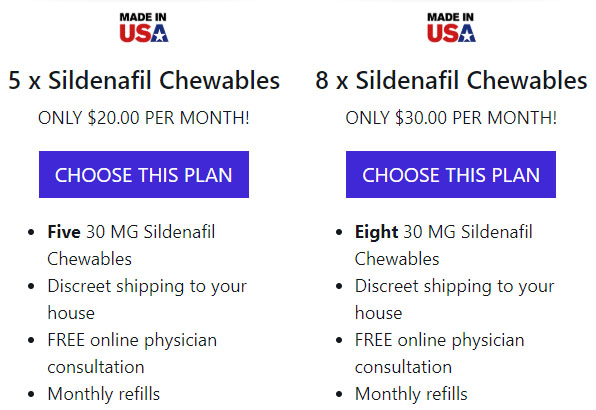Viewport: 596px width, 410px height.
Task: Click Eight 30 MG Sildenafil Chewables text
Action: 444,245
